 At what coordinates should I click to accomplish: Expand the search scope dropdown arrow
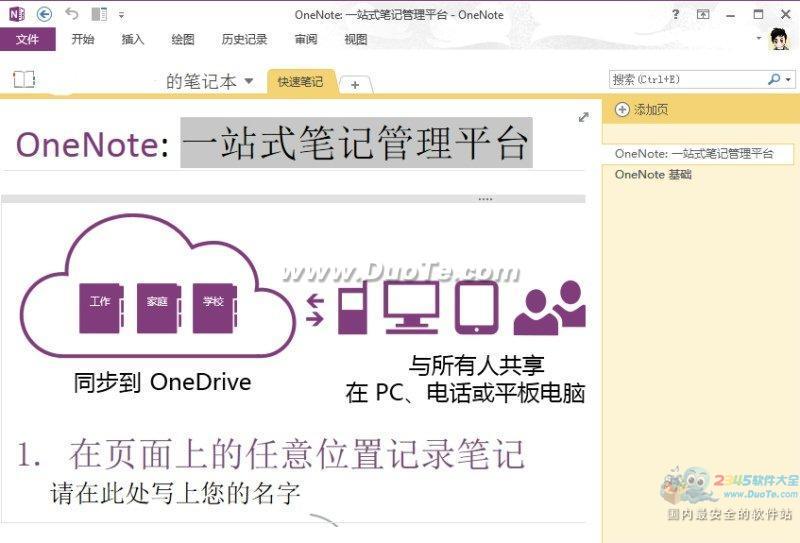788,79
